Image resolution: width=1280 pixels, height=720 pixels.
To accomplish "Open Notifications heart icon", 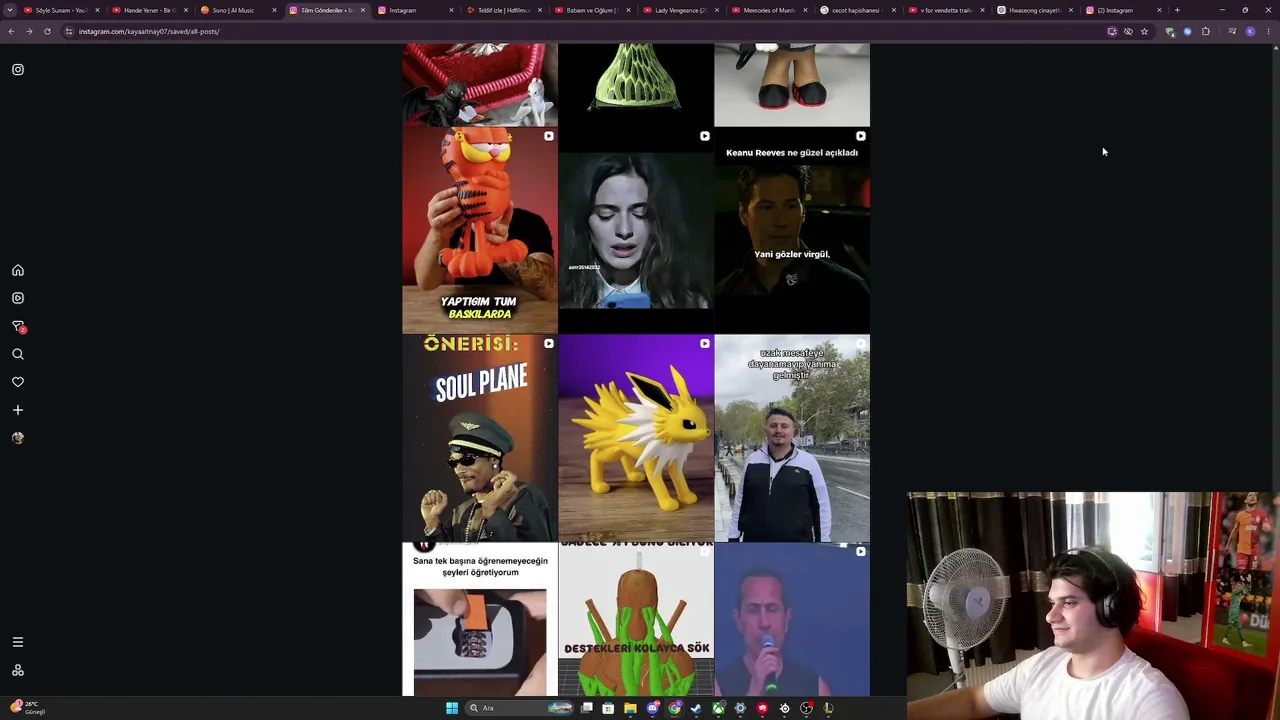I will point(18,382).
